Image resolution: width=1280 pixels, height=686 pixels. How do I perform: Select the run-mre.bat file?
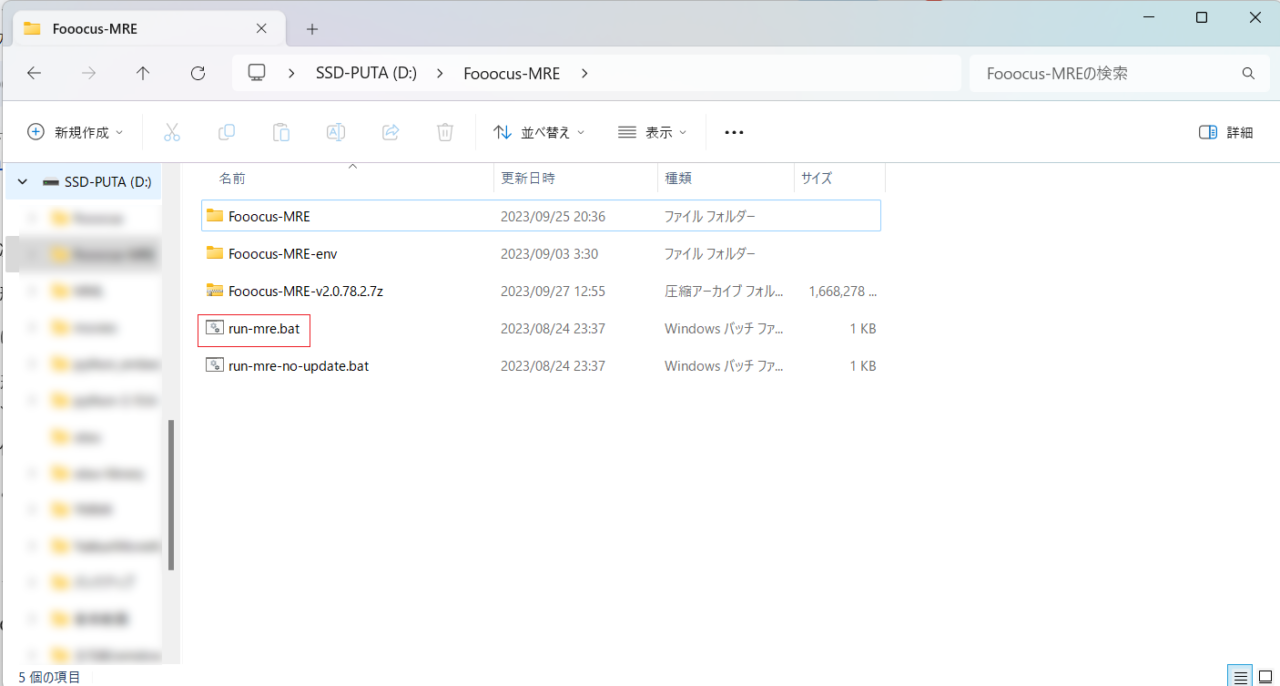(x=264, y=328)
